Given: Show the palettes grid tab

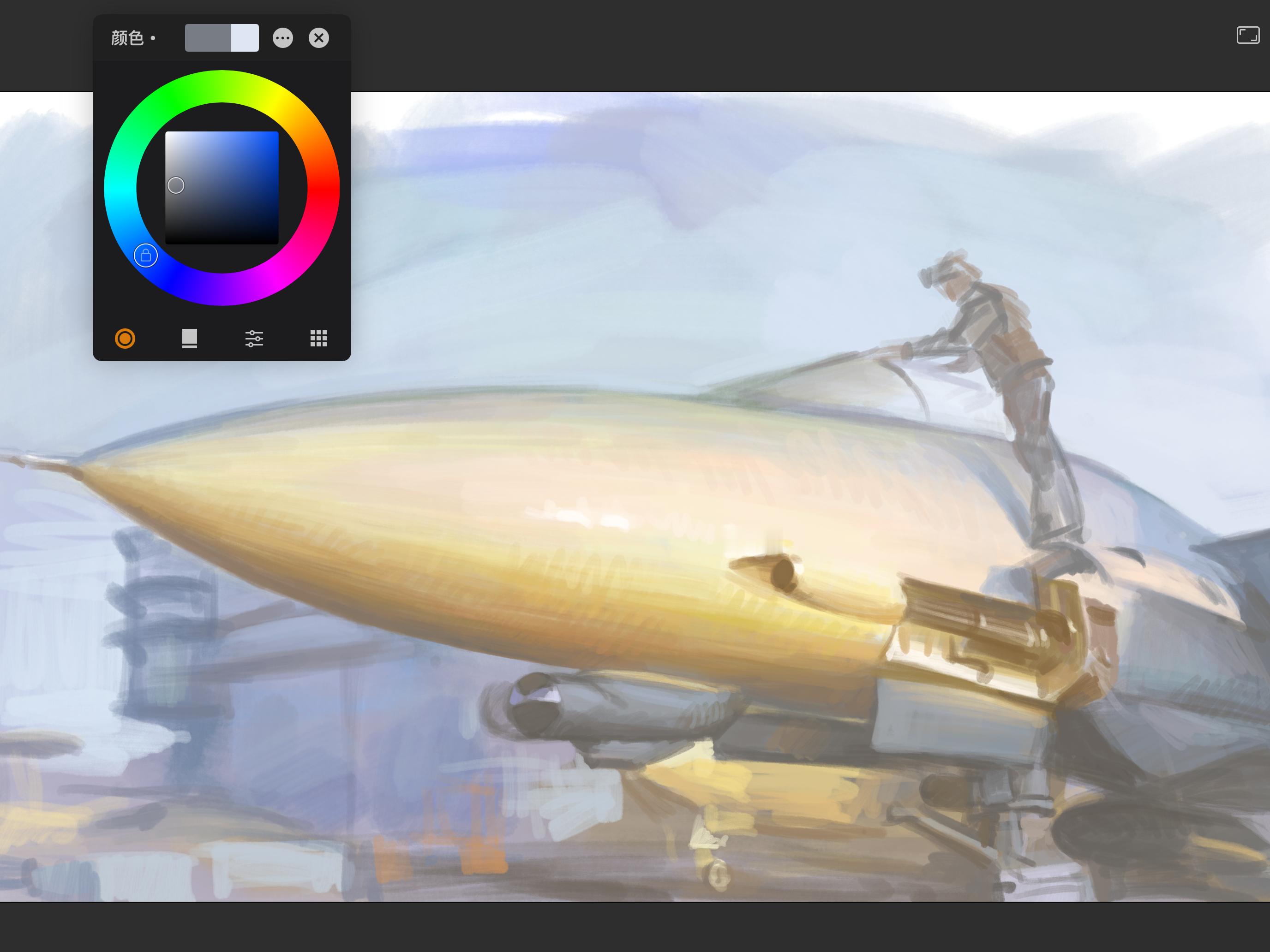Looking at the screenshot, I should coord(318,339).
